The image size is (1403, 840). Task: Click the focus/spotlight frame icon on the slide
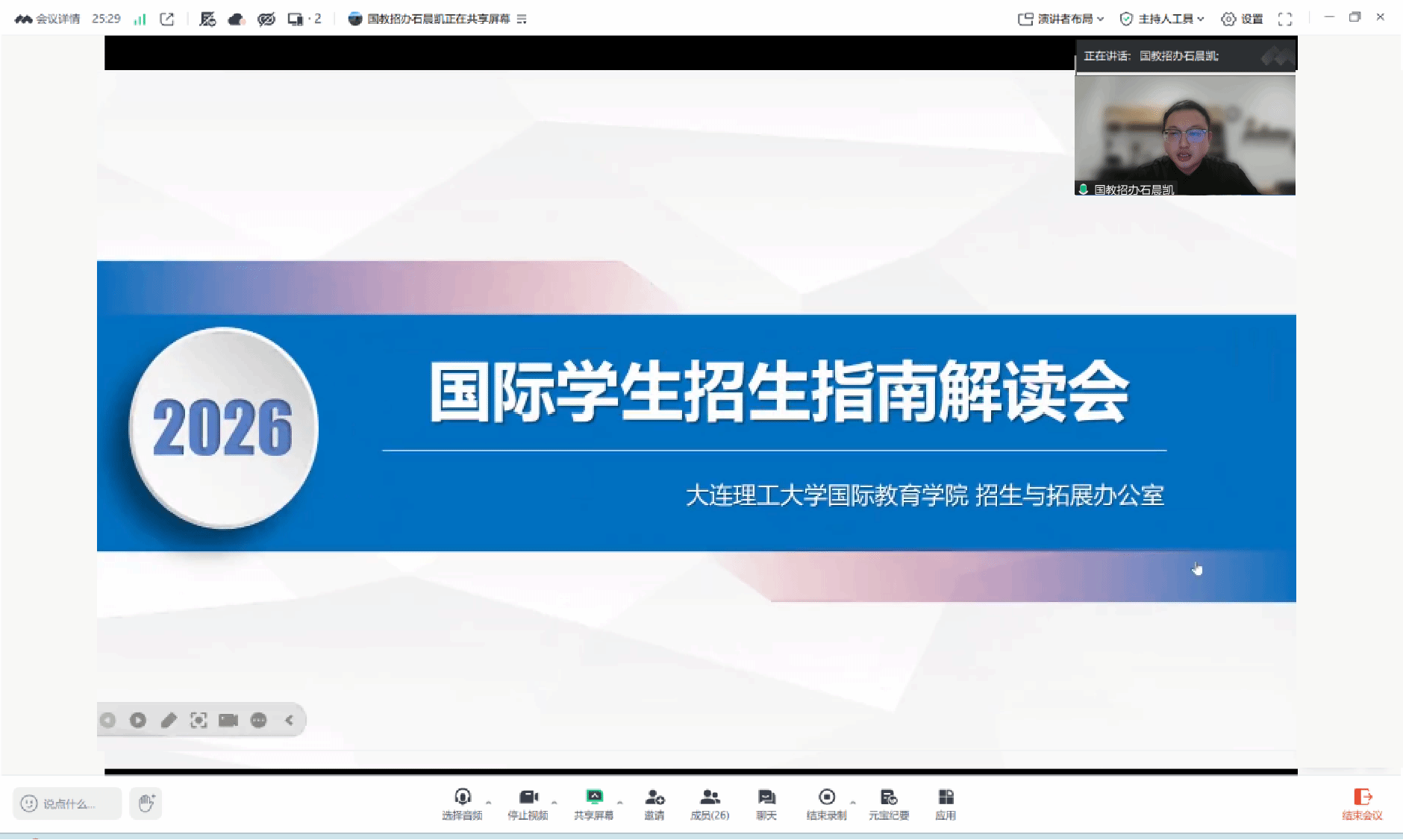pyautogui.click(x=199, y=720)
